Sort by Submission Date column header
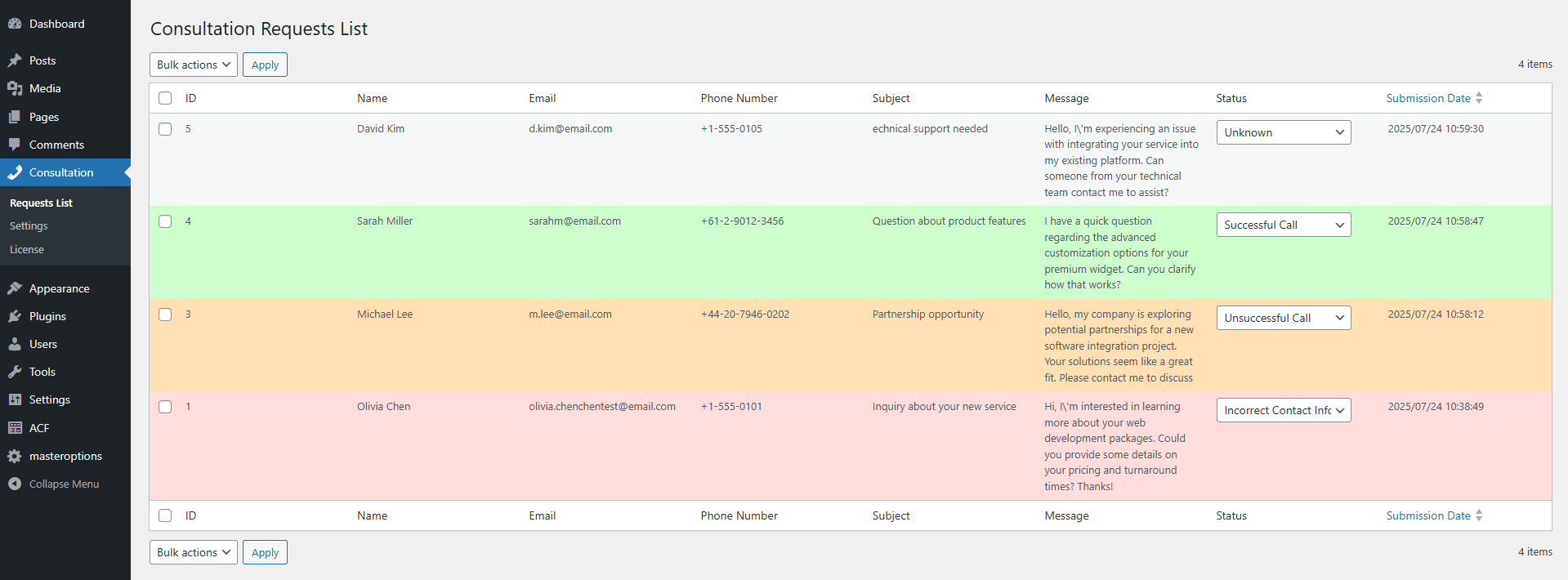1568x580 pixels. point(1428,98)
